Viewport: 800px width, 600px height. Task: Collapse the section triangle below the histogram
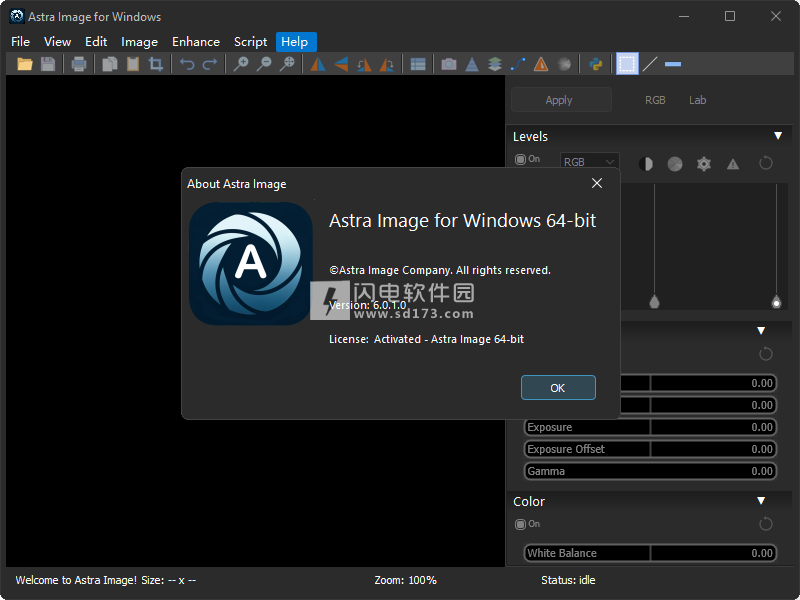[x=761, y=331]
